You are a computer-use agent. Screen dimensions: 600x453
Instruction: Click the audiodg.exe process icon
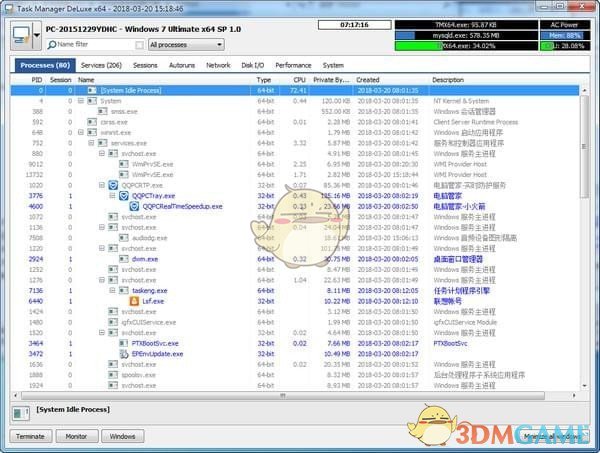(x=124, y=238)
